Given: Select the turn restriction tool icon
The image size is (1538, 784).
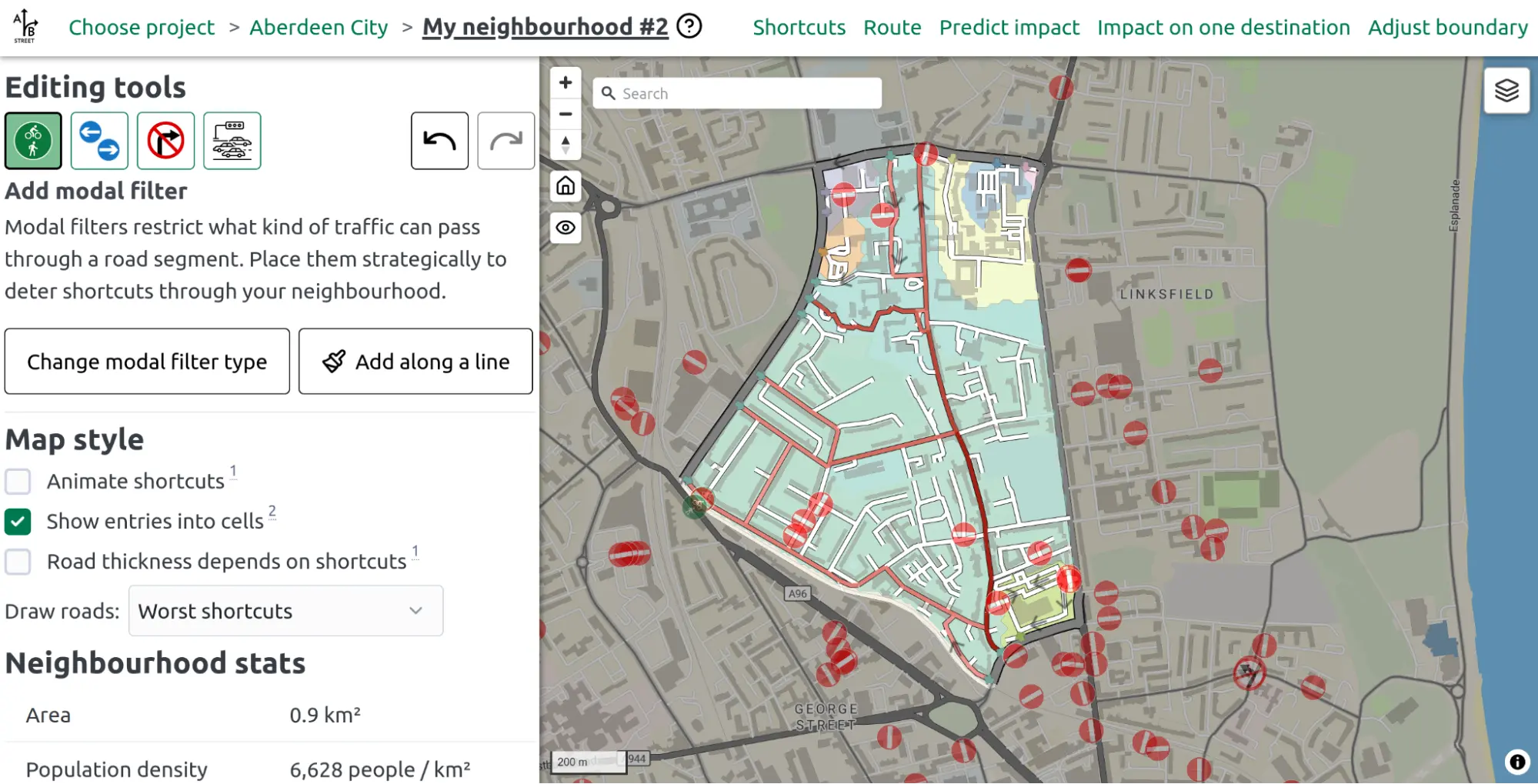Looking at the screenshot, I should 165,141.
